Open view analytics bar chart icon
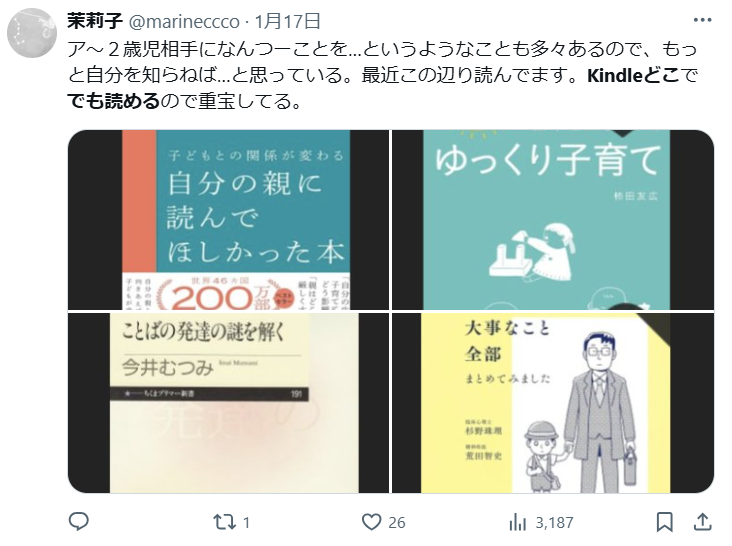The width and height of the screenshot is (732, 546). coord(518,522)
